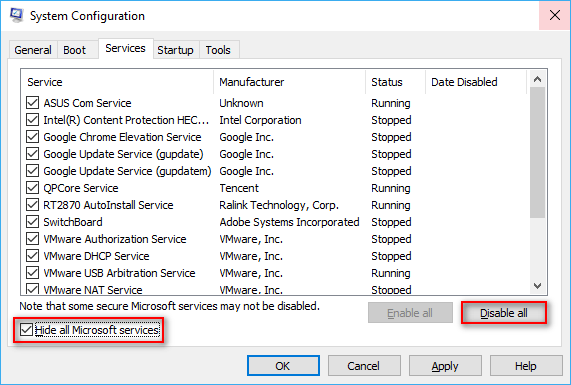Viewport: 571px width, 385px height.
Task: Toggle Google Update Service (gupdate) checkbox
Action: 32,154
